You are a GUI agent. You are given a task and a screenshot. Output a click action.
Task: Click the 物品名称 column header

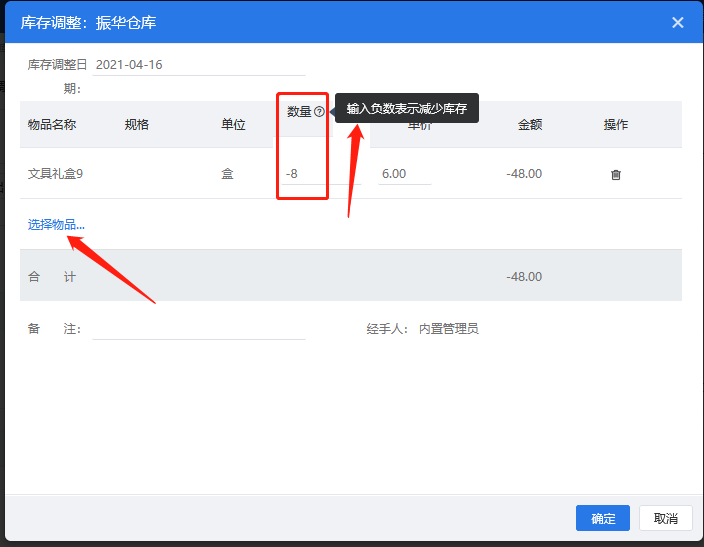(52, 124)
